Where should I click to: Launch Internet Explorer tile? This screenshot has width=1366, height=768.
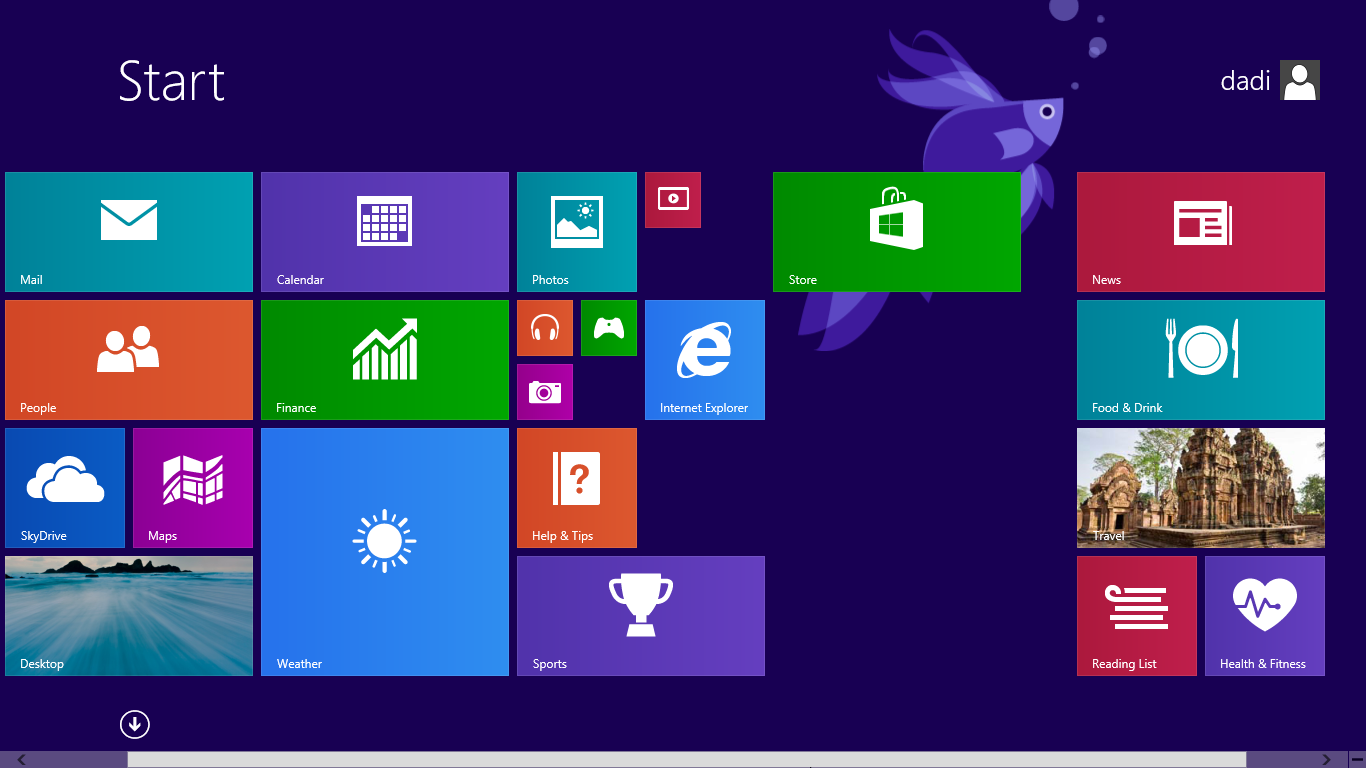(705, 360)
